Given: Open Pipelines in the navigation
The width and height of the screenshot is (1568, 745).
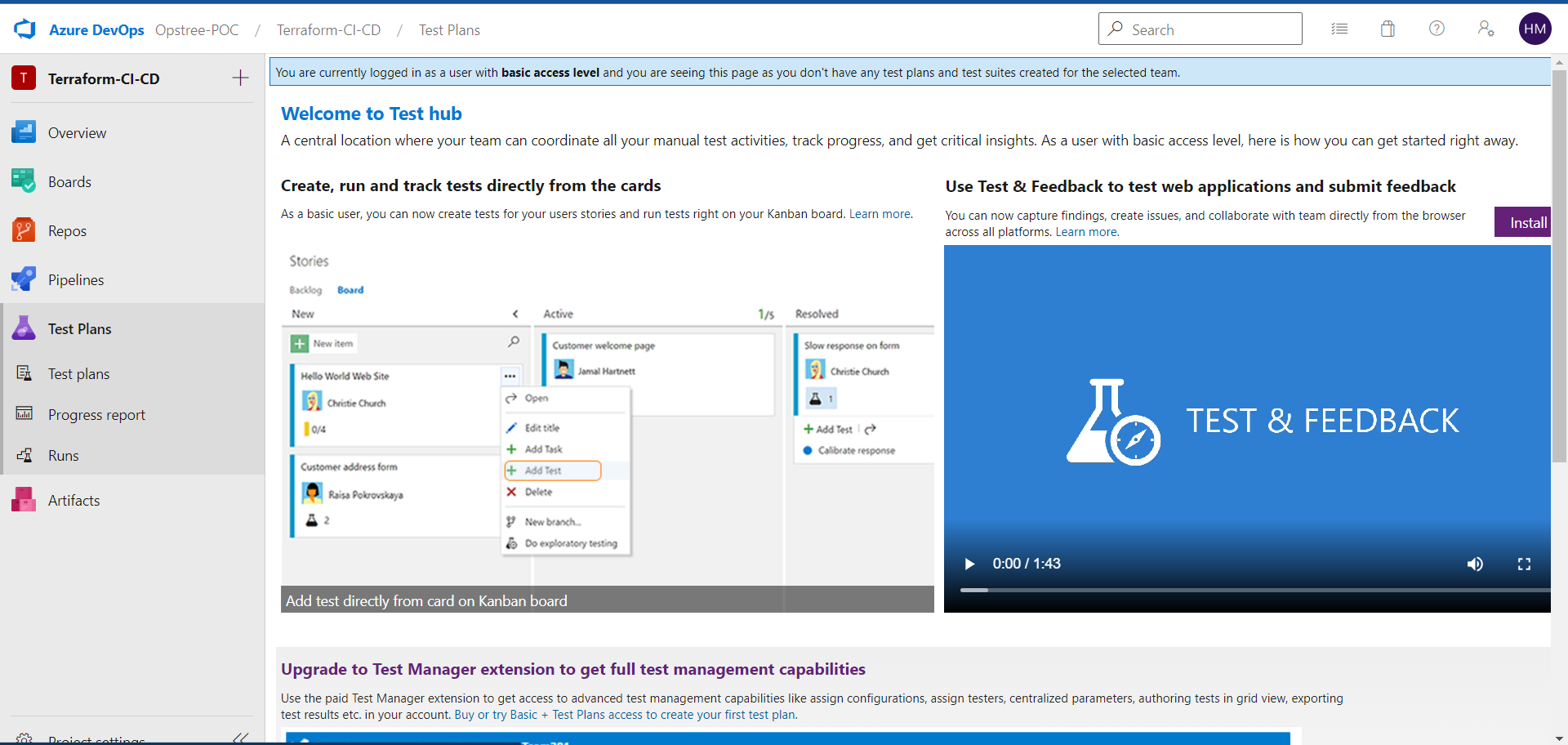Looking at the screenshot, I should 76,280.
